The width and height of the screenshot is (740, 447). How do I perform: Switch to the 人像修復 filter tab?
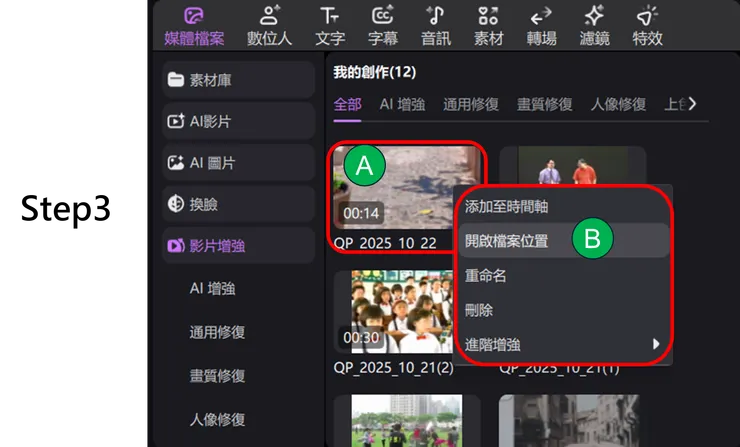coord(618,104)
